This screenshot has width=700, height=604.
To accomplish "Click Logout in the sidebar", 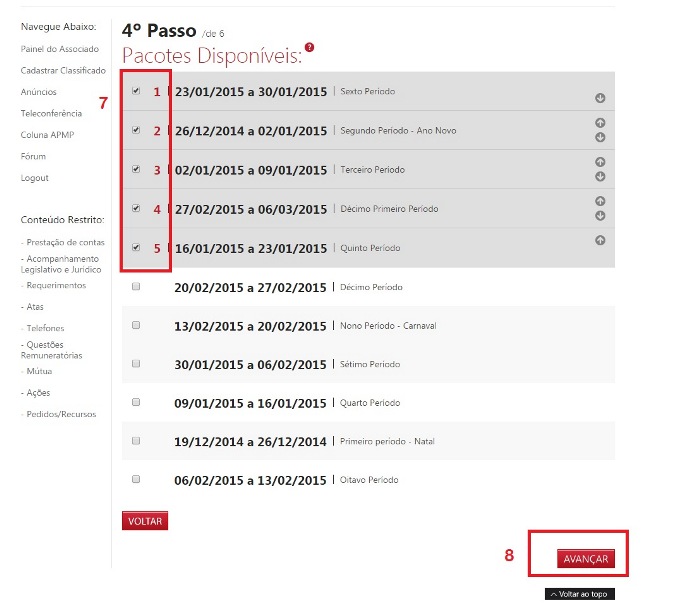I will pyautogui.click(x=34, y=178).
